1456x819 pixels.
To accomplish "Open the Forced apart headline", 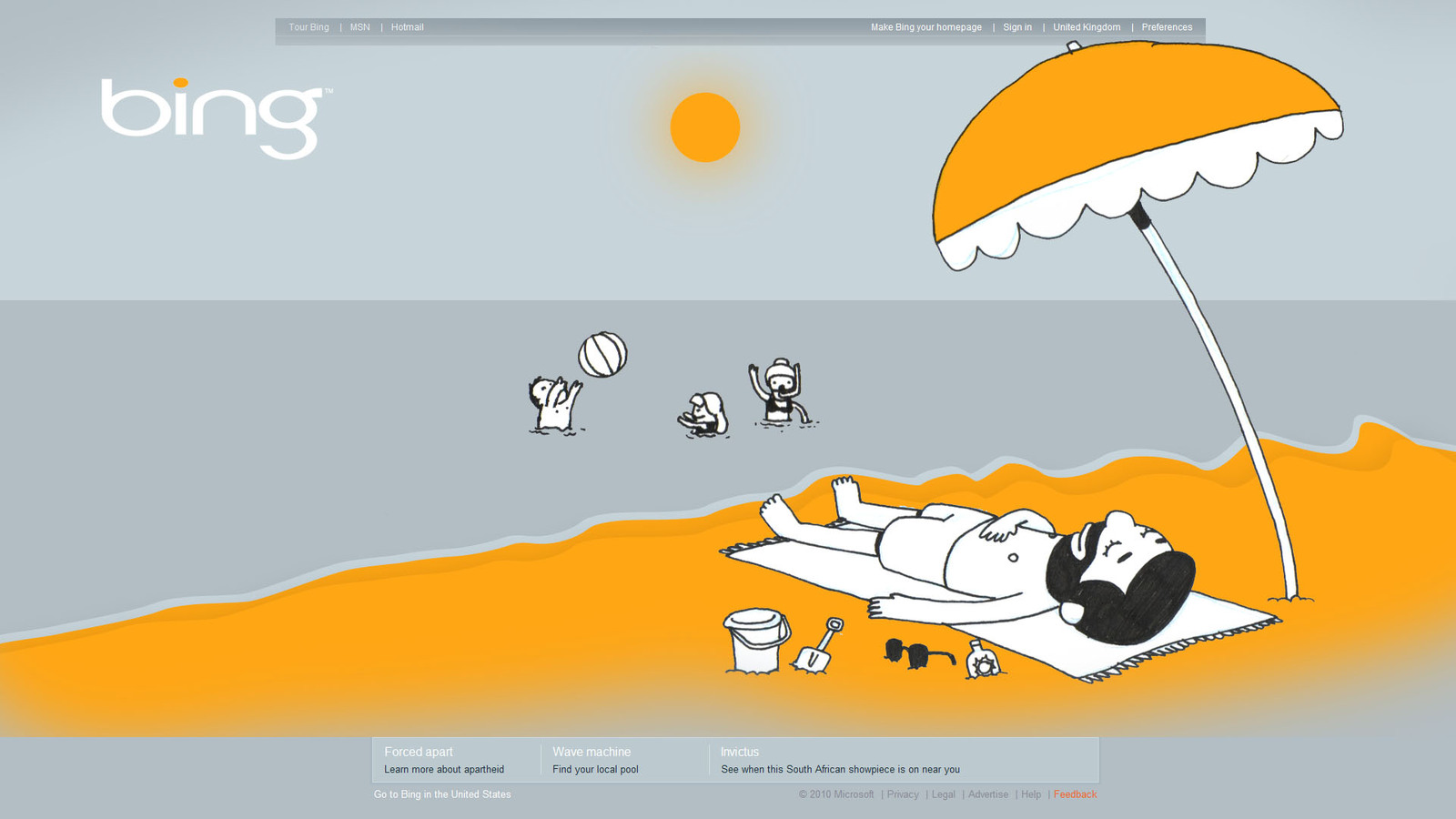I will 419,752.
